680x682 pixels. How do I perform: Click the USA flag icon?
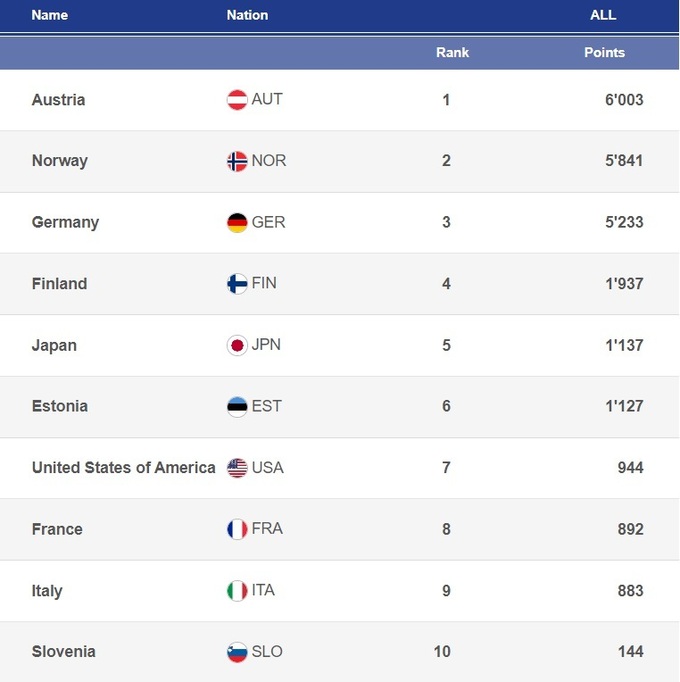(237, 468)
